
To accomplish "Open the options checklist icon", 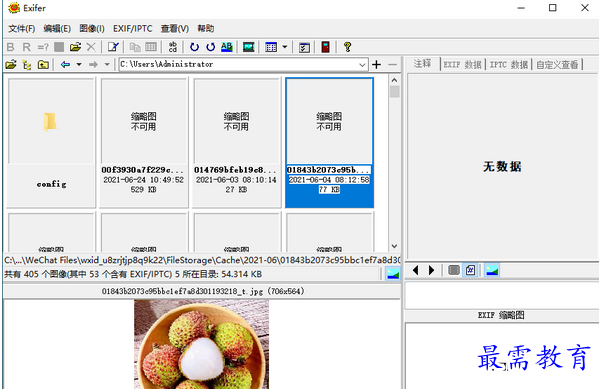I will pyautogui.click(x=304, y=47).
